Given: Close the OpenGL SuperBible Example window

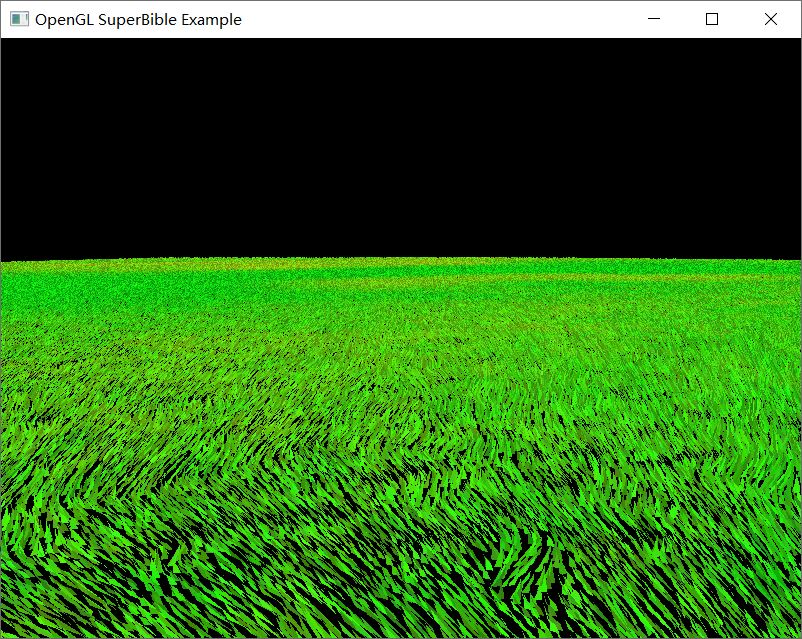Looking at the screenshot, I should [771, 19].
